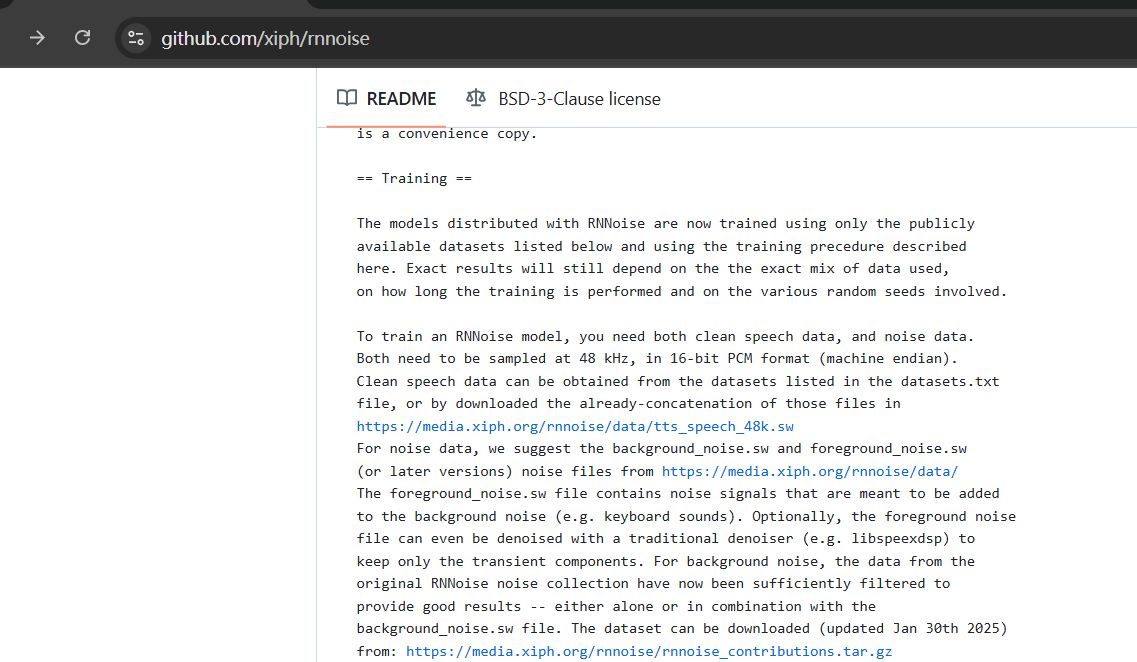Click the line mentioning 'datasets.txt'

click(x=678, y=381)
